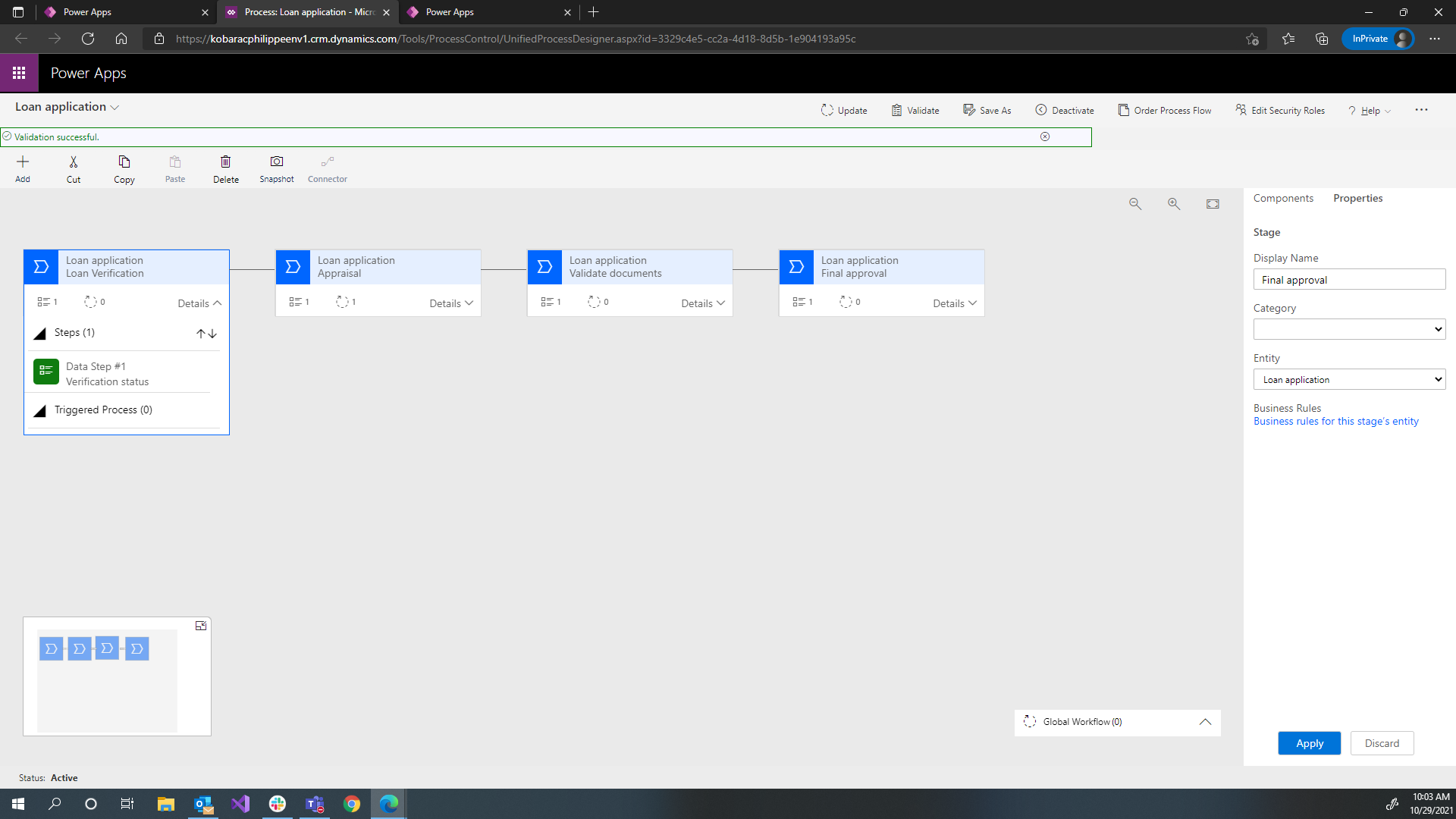
Task: Open the Entity dropdown
Action: (x=1349, y=379)
